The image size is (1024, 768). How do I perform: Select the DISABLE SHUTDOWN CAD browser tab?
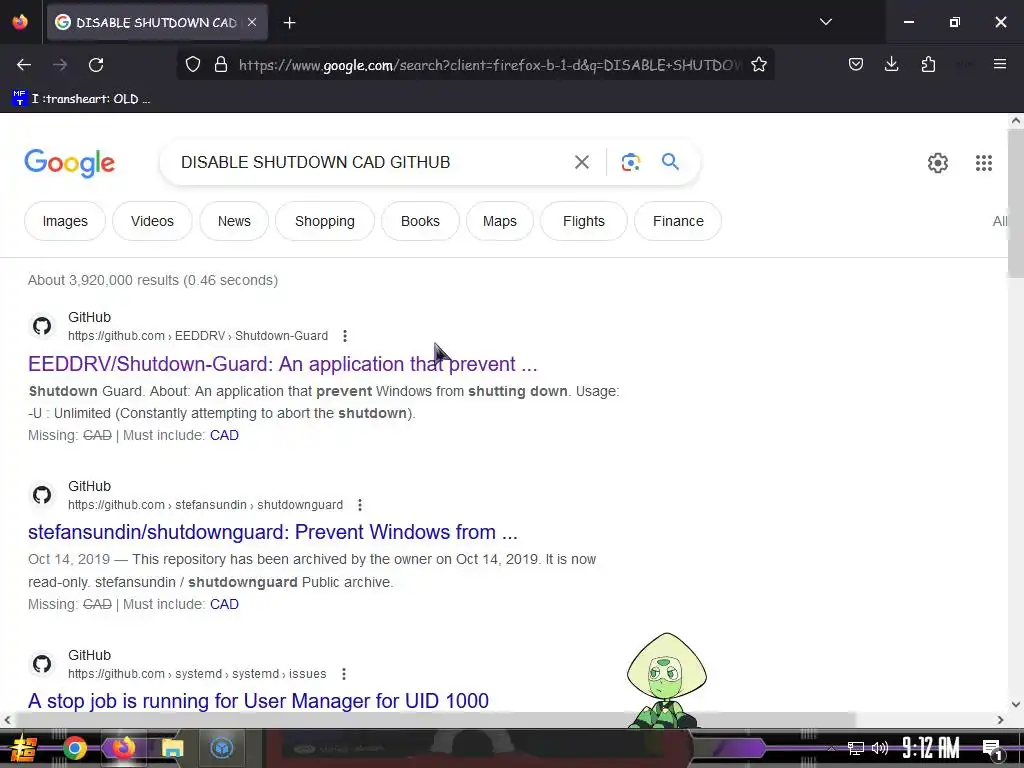point(157,23)
